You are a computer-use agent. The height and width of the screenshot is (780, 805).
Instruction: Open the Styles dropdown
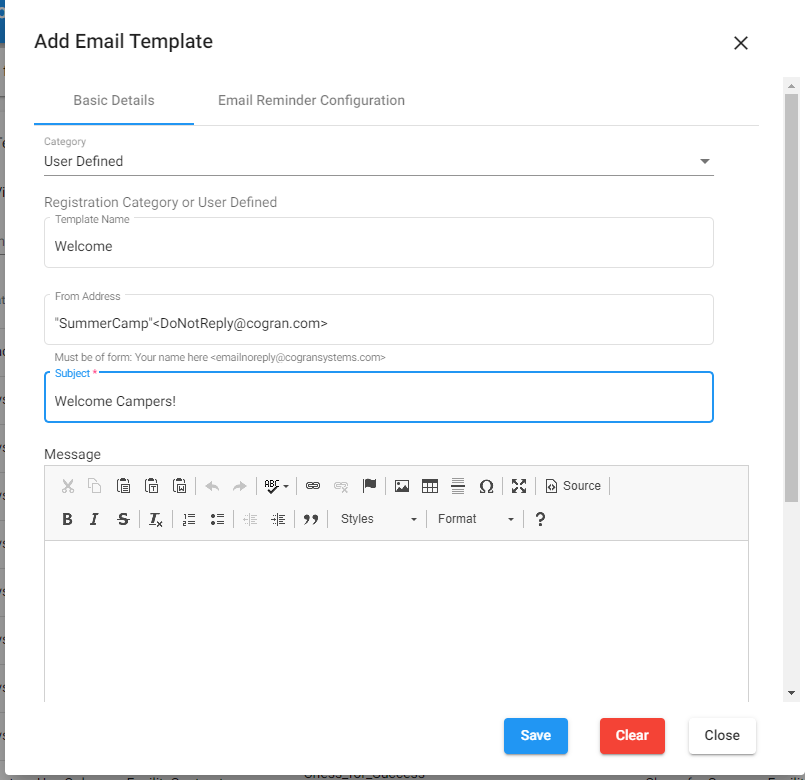tap(378, 519)
